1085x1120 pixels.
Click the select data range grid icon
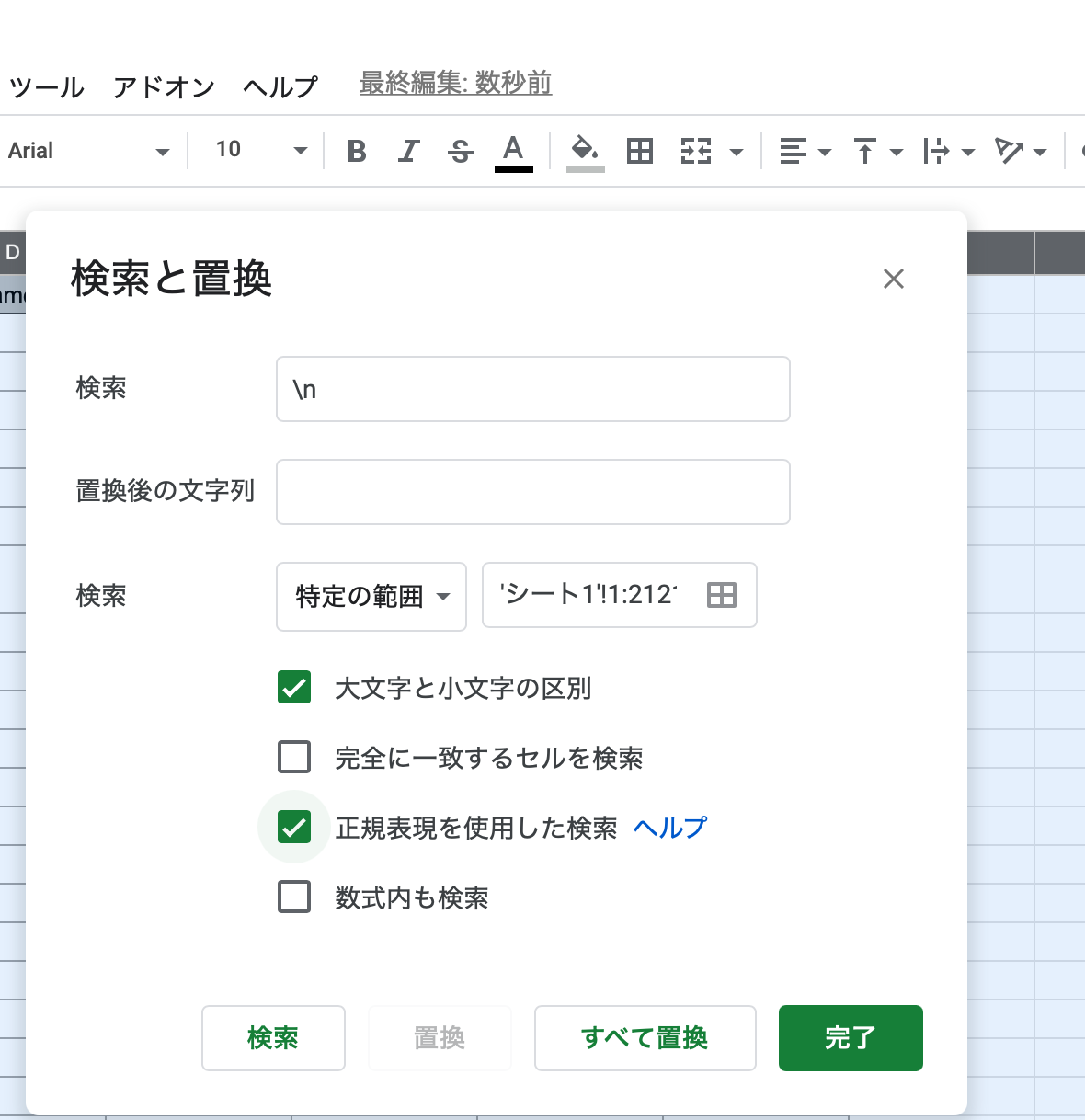pos(722,595)
